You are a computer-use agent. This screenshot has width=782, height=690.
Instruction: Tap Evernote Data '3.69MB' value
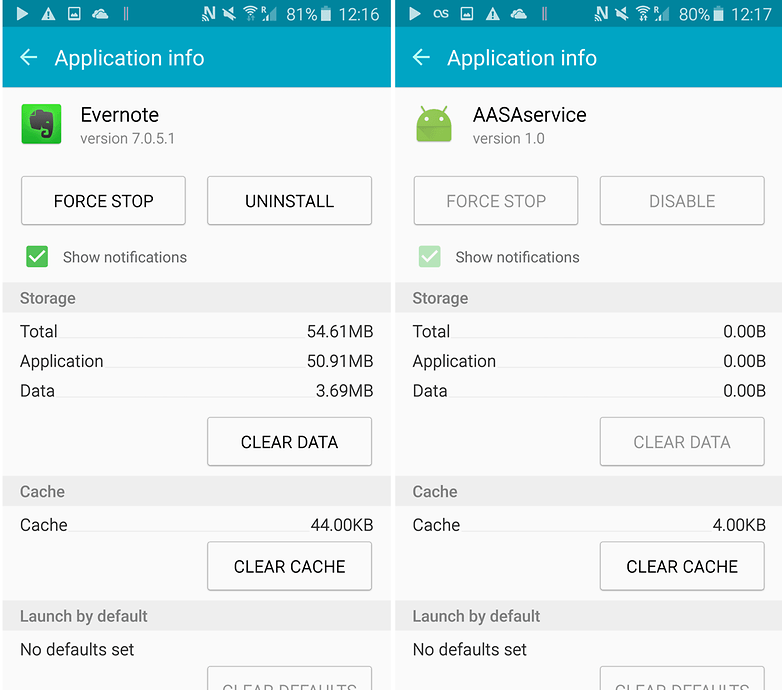coord(345,391)
